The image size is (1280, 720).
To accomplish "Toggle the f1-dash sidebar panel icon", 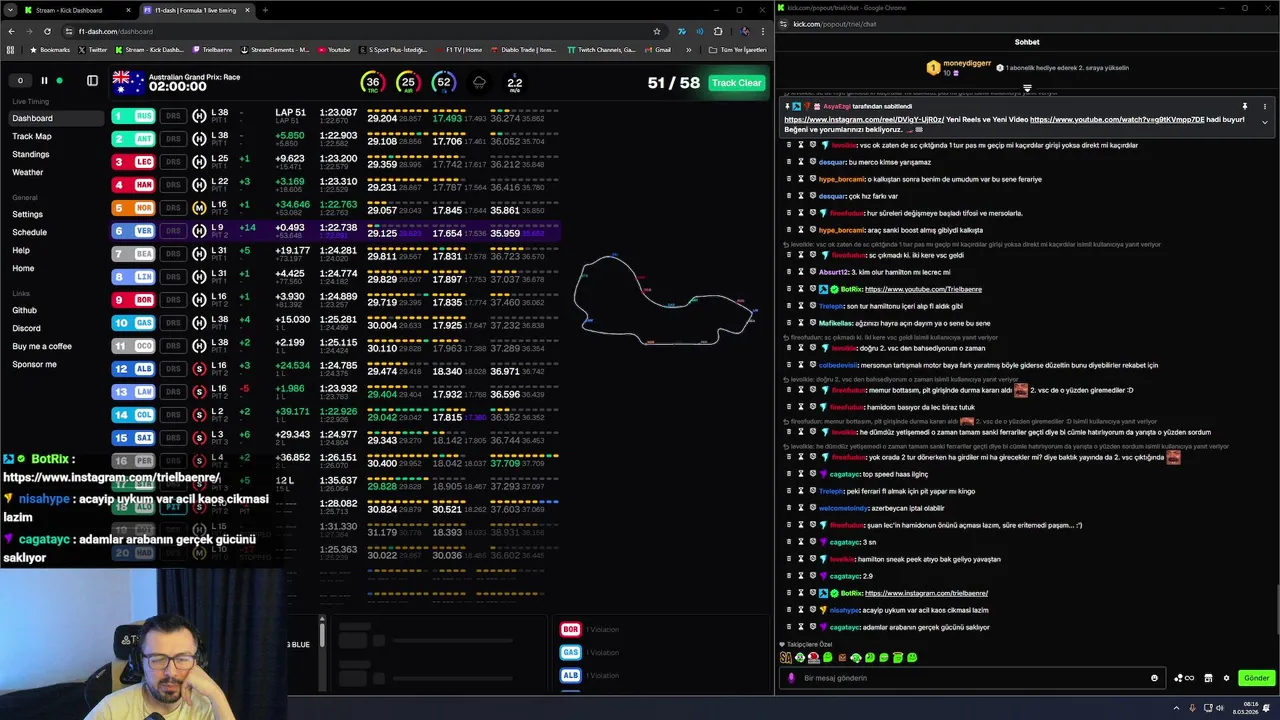I will 92,81.
